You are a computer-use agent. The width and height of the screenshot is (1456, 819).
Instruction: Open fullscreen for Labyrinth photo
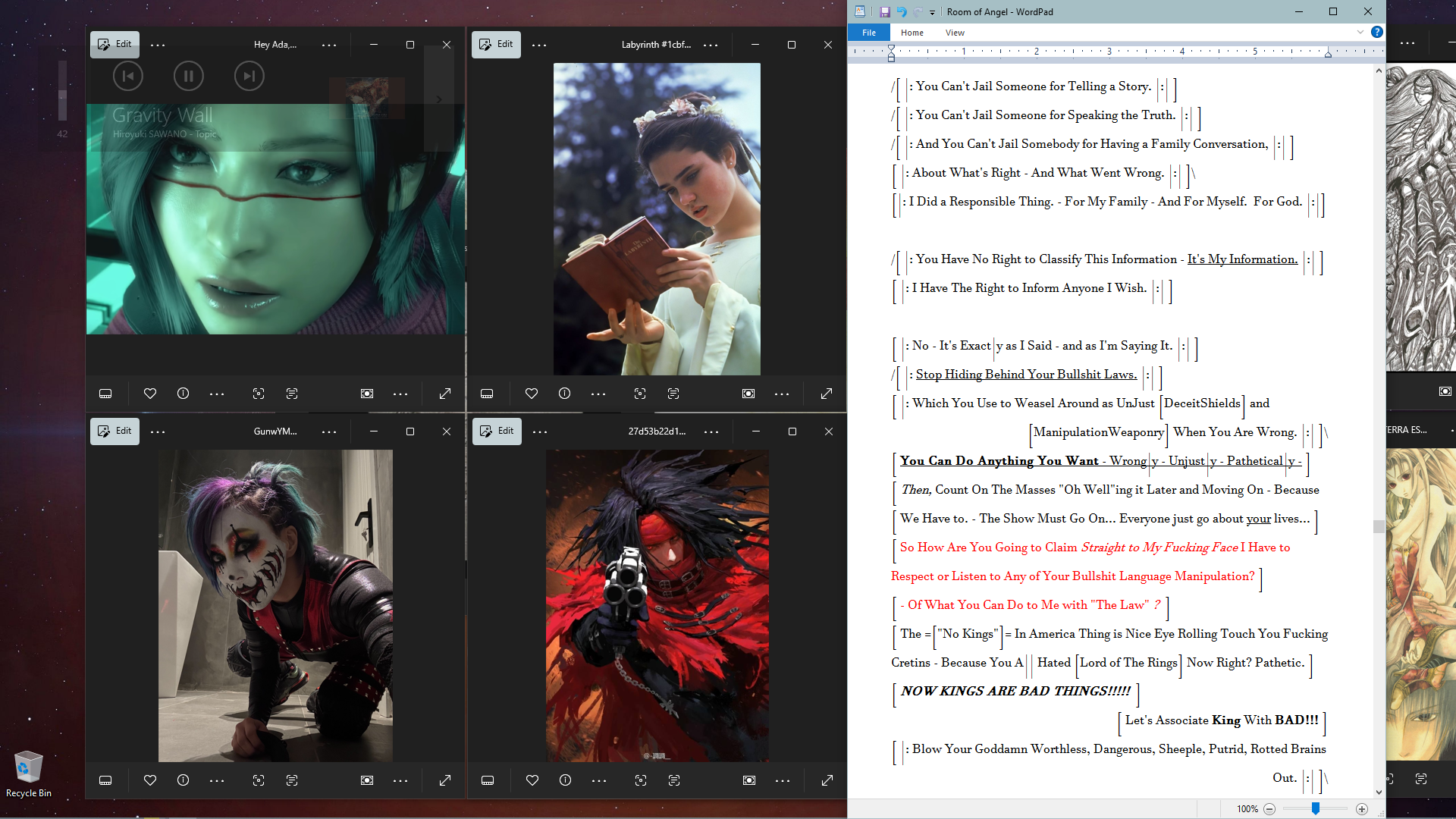827,394
